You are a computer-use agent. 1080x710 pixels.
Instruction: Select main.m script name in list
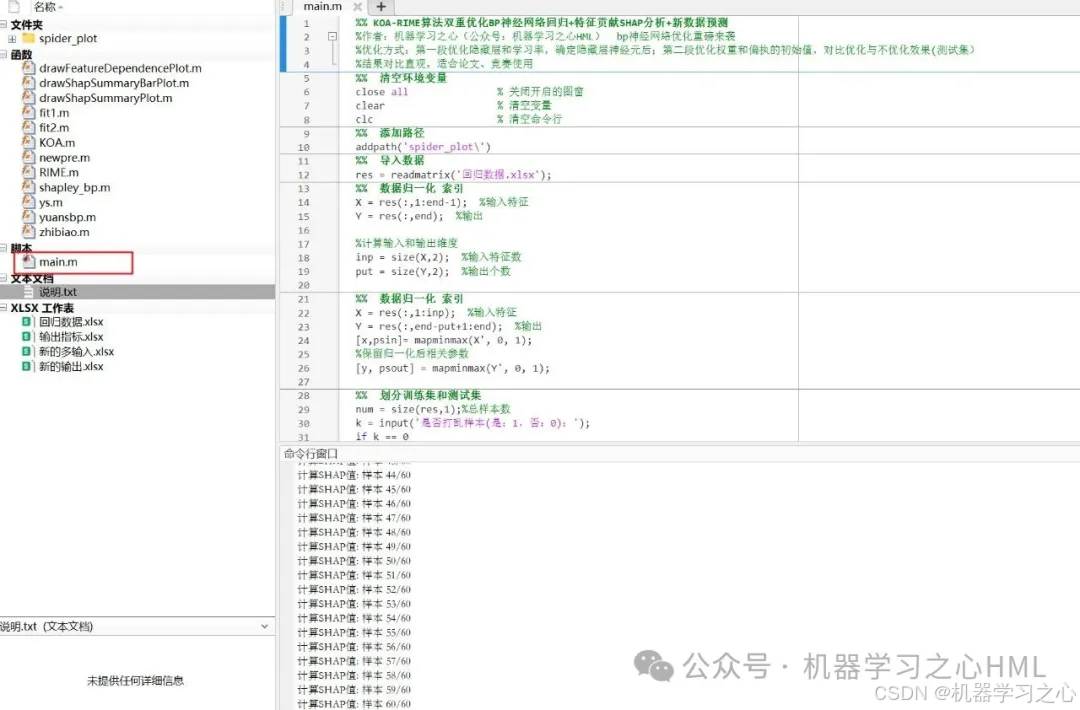(59, 262)
